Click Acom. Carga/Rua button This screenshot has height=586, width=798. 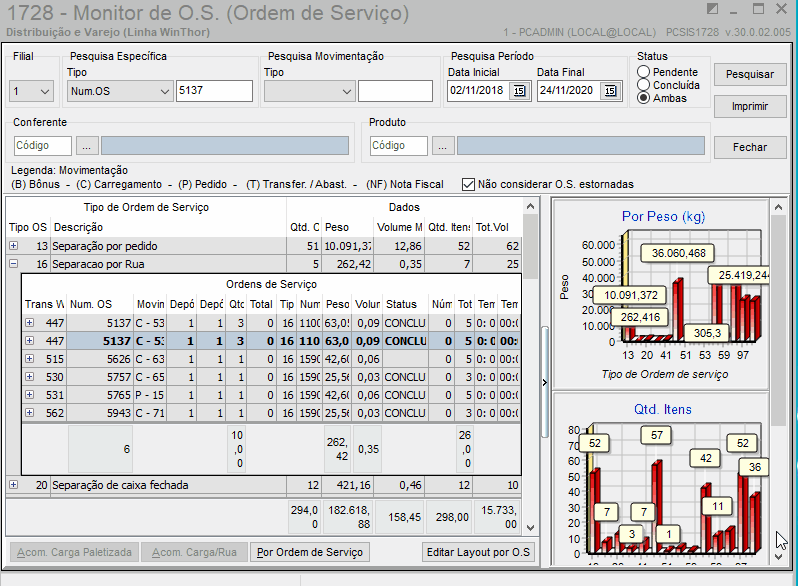[194, 552]
